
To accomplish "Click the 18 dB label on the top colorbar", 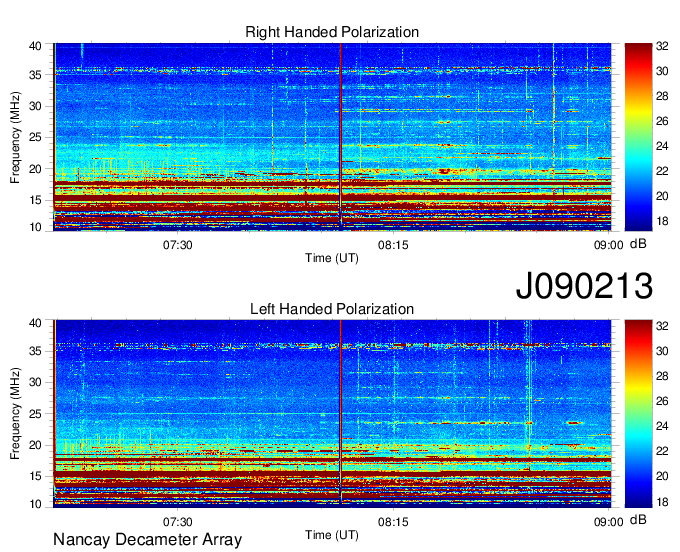I will click(x=662, y=221).
